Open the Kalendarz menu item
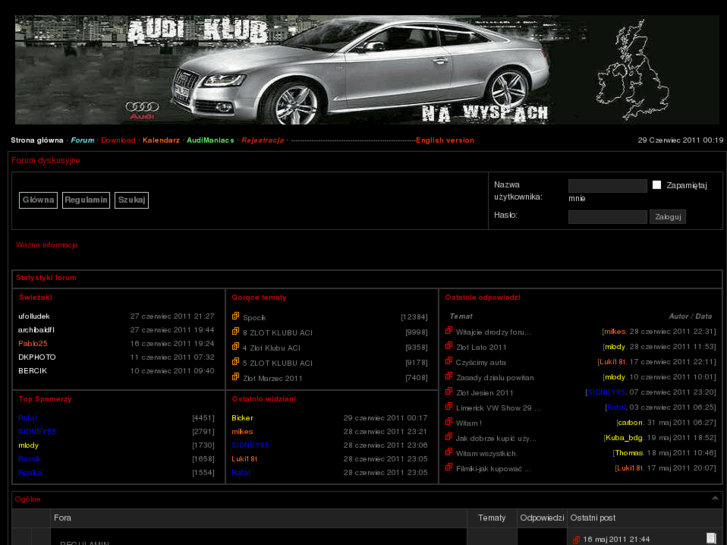This screenshot has width=727, height=545. tap(161, 141)
